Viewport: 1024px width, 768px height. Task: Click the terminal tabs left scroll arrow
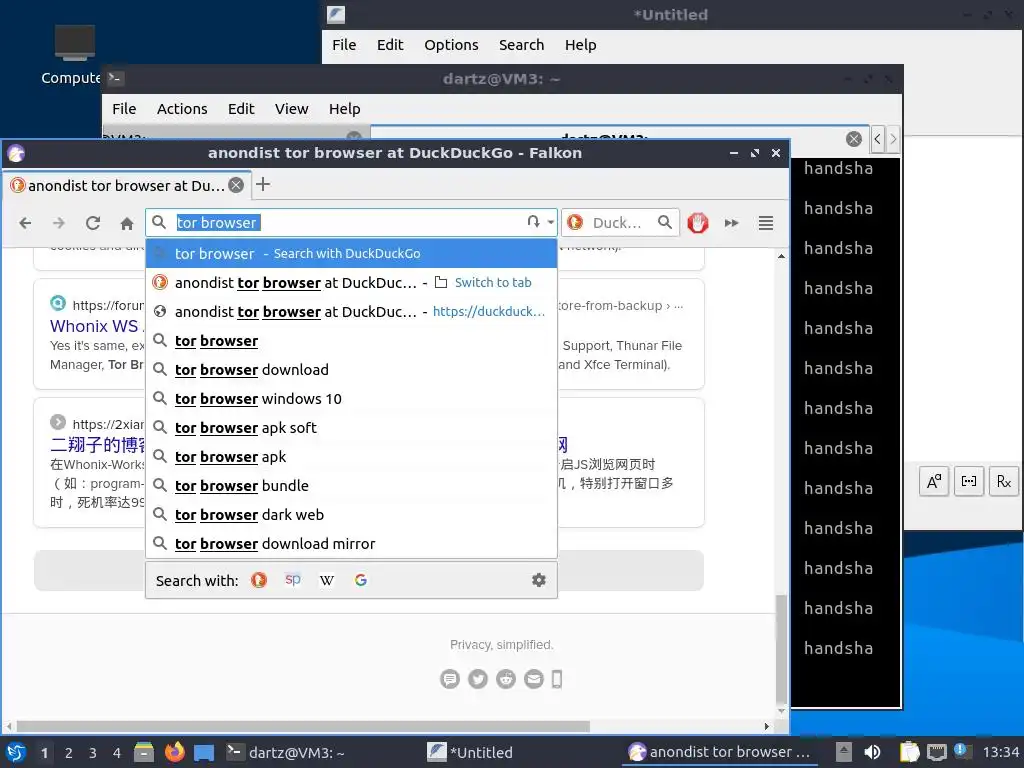[x=877, y=138]
